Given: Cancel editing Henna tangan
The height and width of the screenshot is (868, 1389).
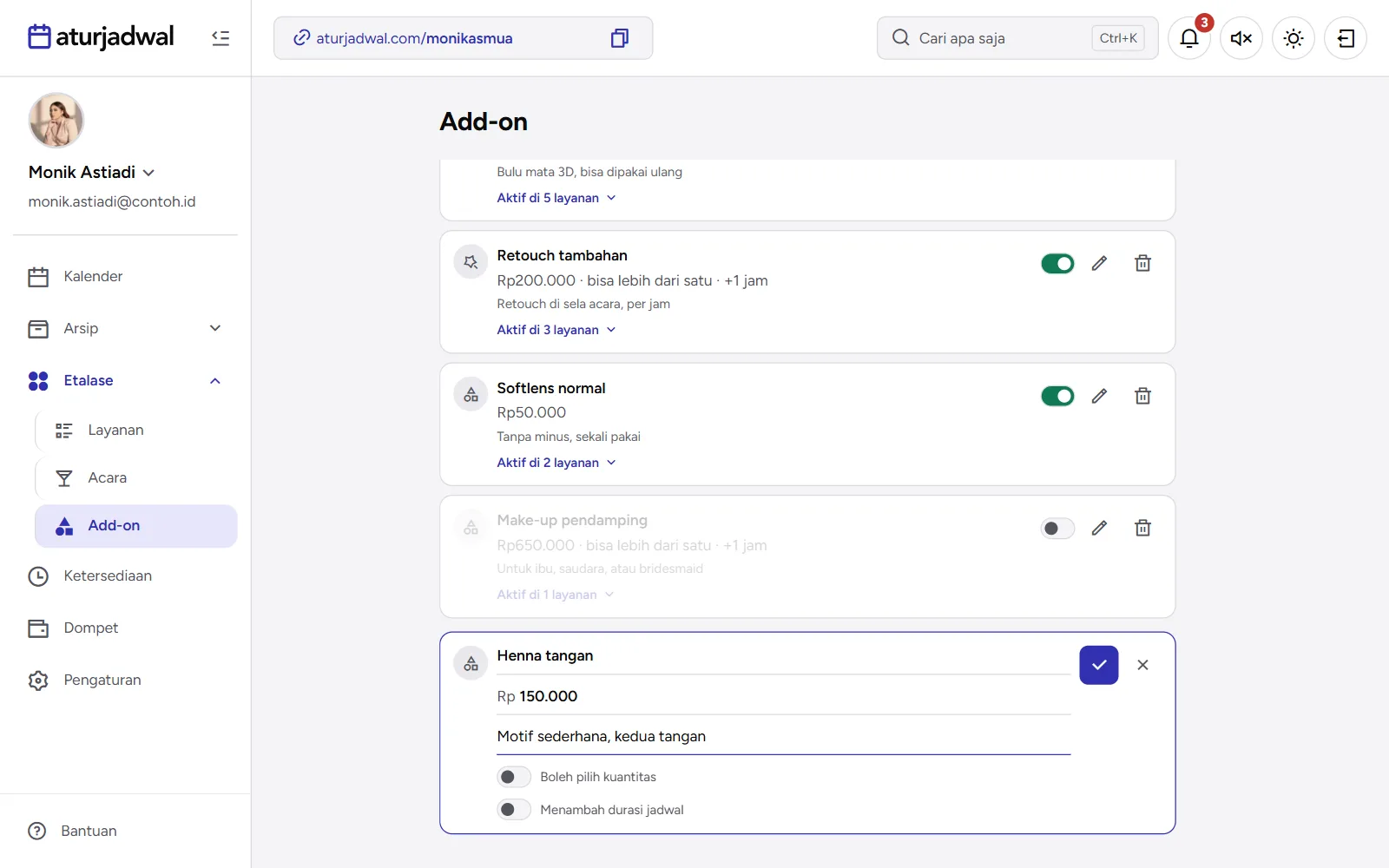Looking at the screenshot, I should point(1142,665).
